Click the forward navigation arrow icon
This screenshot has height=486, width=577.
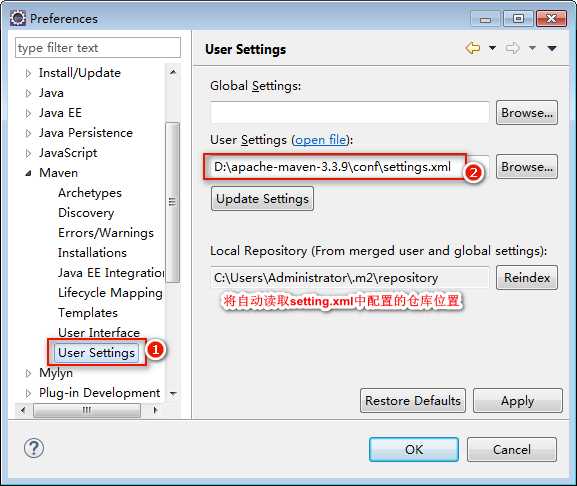513,48
